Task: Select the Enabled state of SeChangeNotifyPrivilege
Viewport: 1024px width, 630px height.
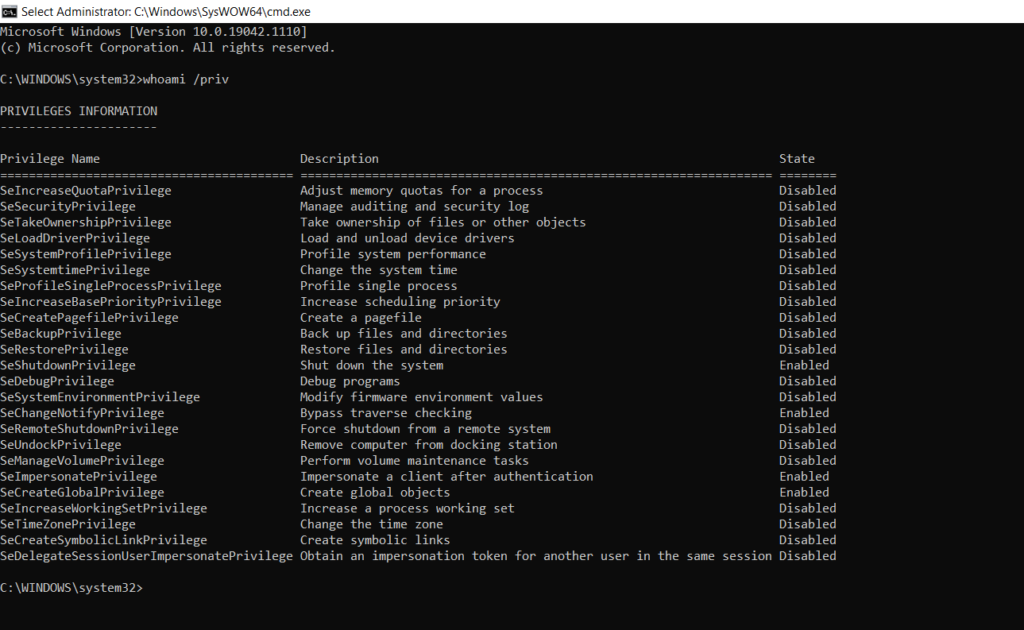Action: (803, 412)
